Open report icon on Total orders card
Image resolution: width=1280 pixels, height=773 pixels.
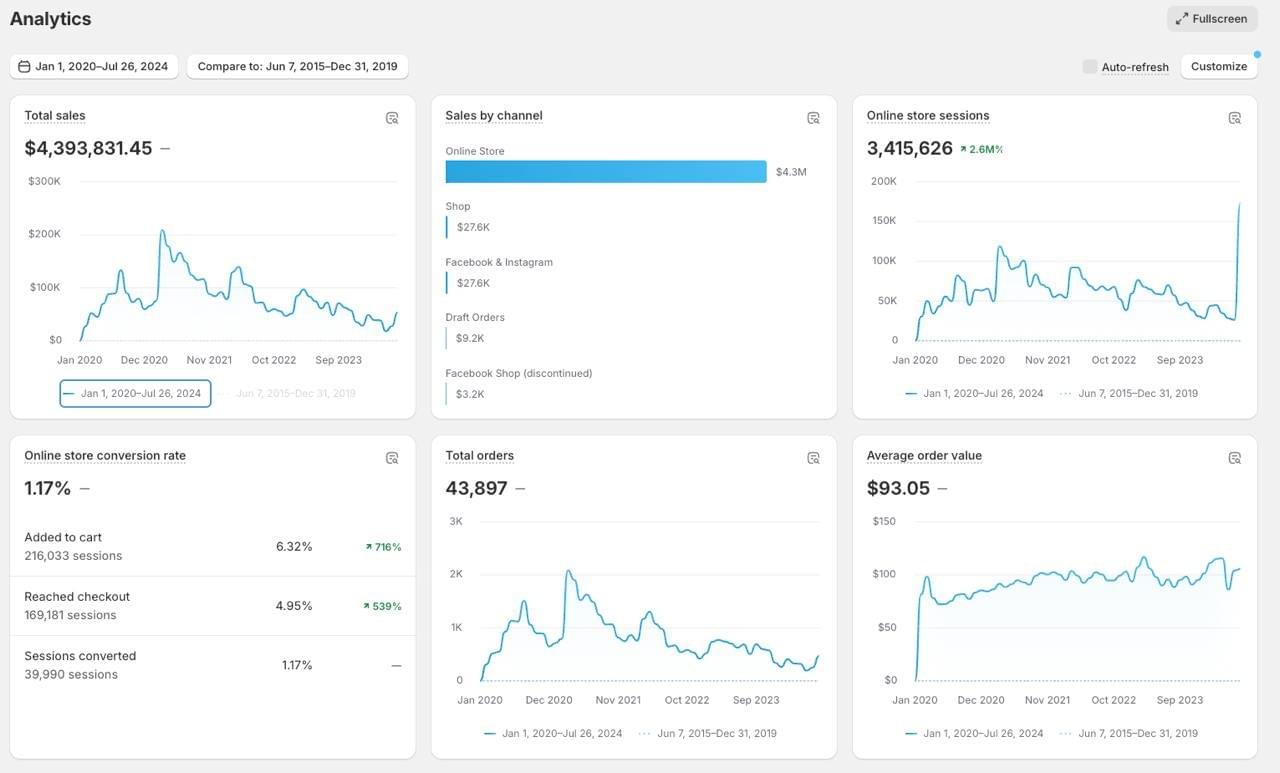[813, 458]
